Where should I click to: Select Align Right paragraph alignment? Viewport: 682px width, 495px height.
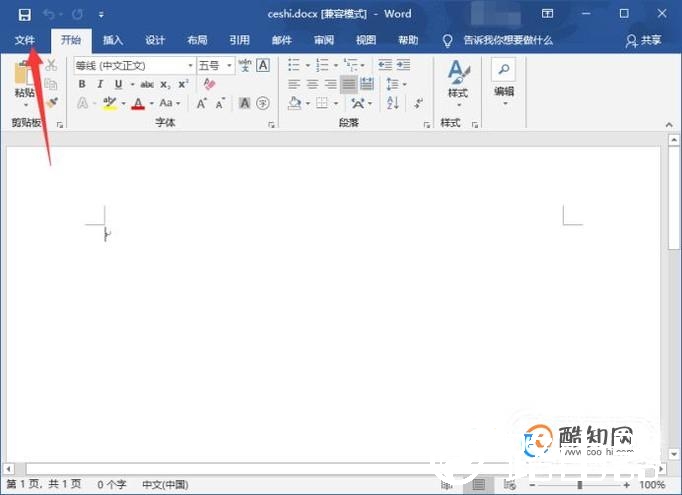pyautogui.click(x=331, y=84)
